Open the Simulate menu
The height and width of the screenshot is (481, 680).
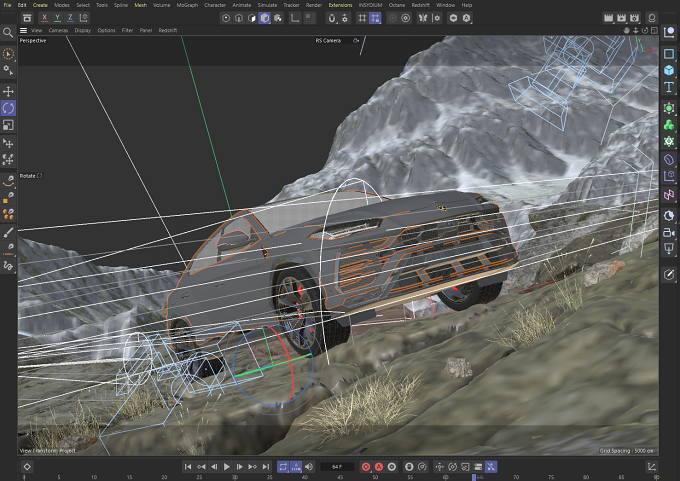267,5
